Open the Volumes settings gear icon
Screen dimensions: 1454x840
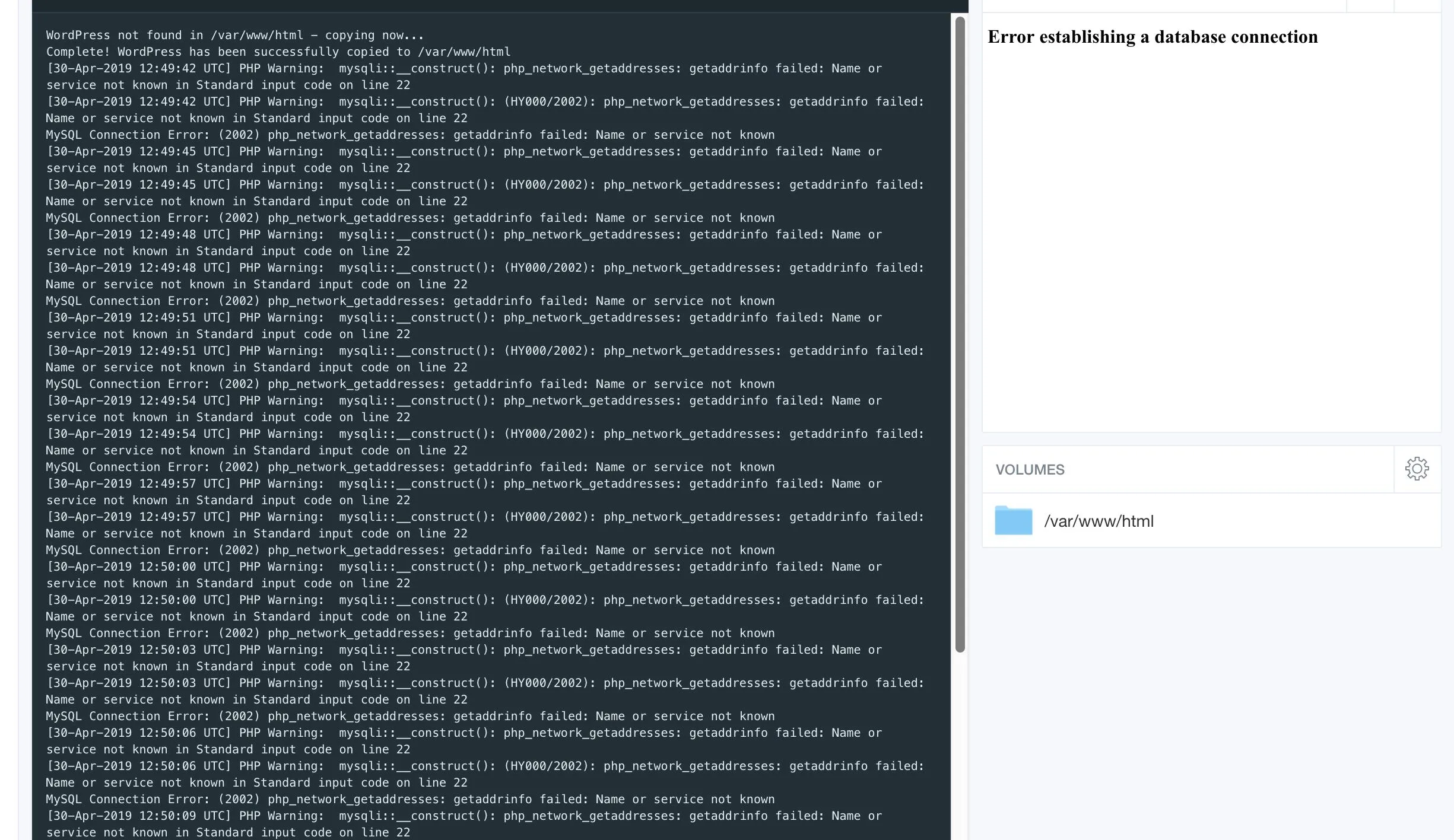click(1417, 469)
